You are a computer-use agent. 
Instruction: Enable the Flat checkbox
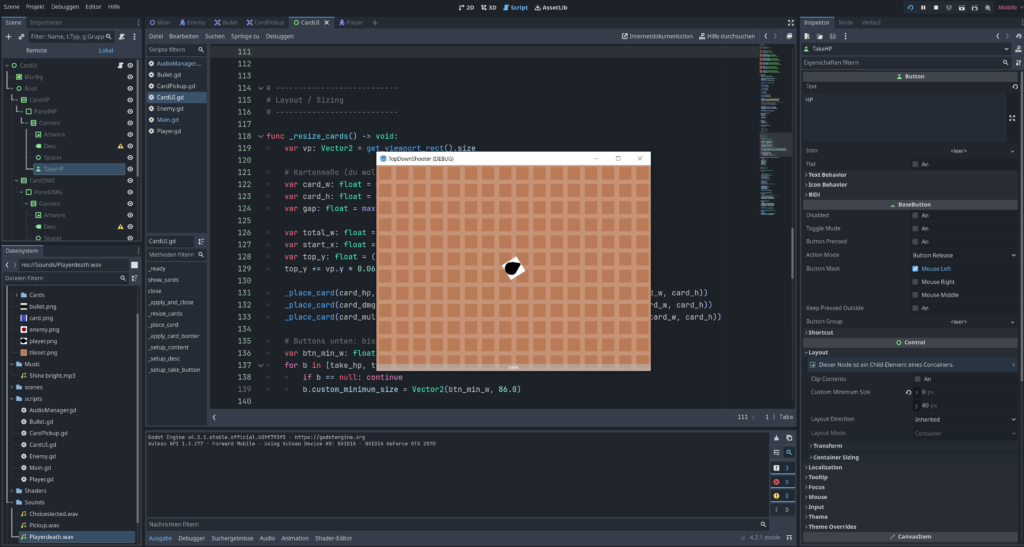click(915, 164)
